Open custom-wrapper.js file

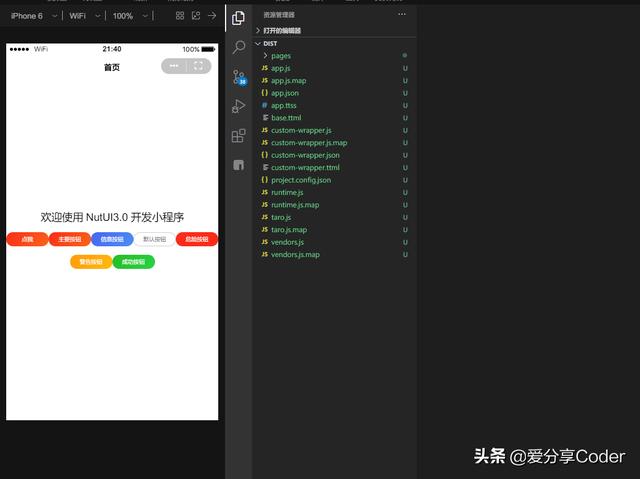click(334, 131)
